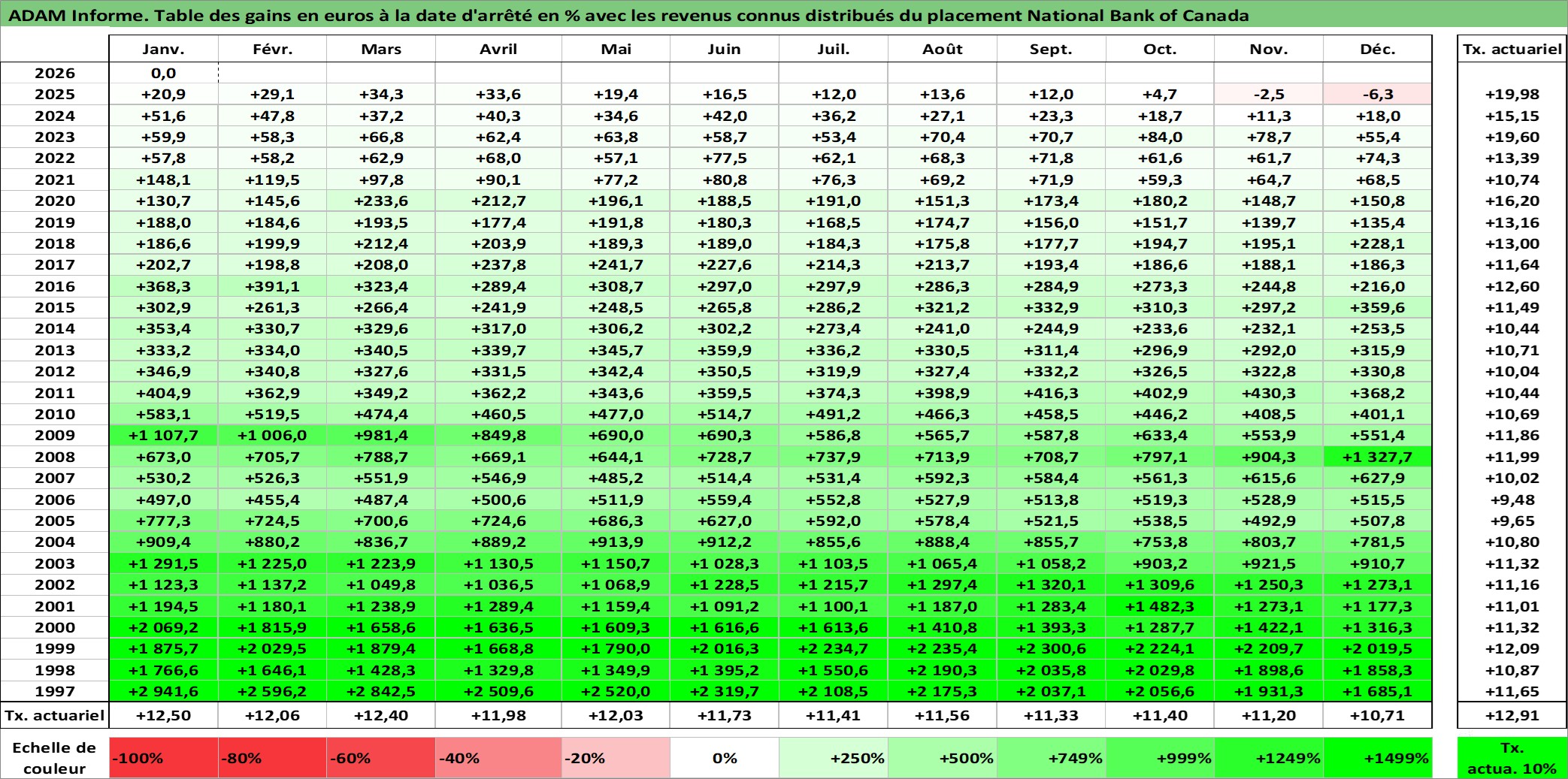Select the +391,1 cell for Févr. 2016
This screenshot has width=1568, height=779.
tap(273, 286)
